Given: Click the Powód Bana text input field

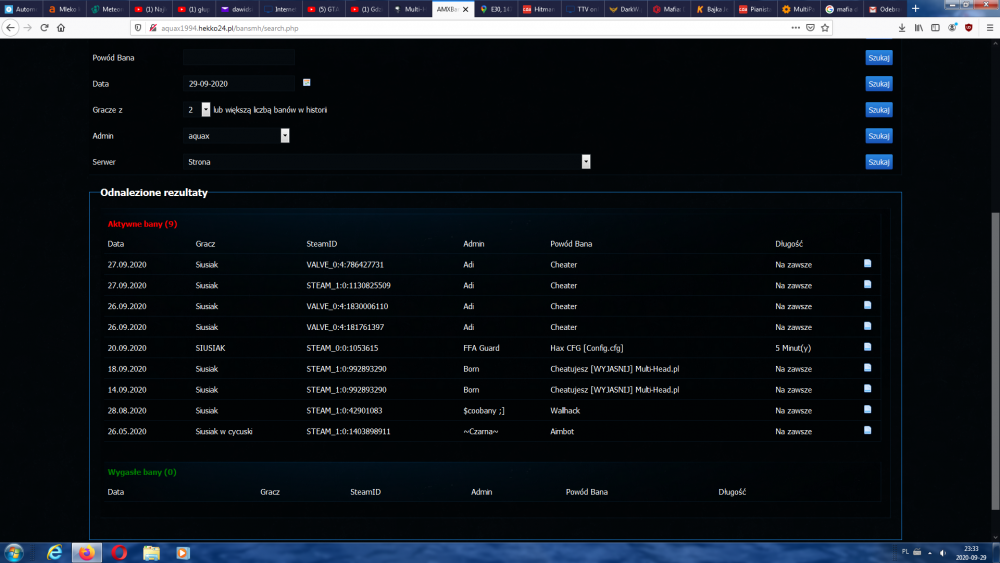Looking at the screenshot, I should [239, 58].
